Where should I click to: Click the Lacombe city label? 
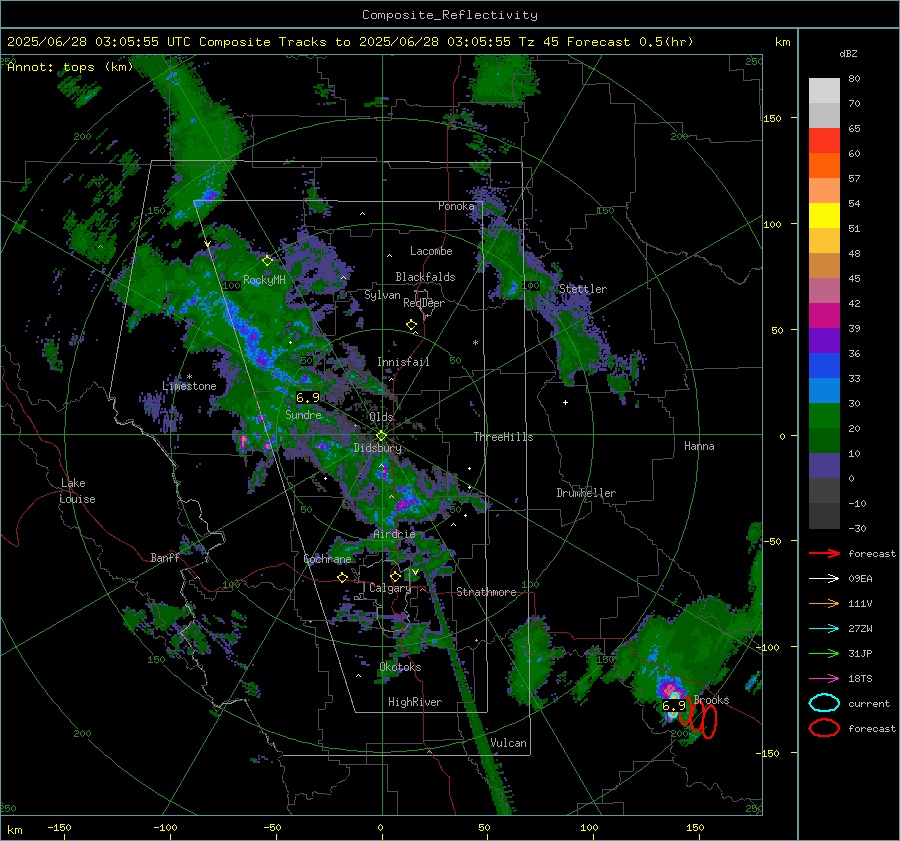(x=431, y=251)
